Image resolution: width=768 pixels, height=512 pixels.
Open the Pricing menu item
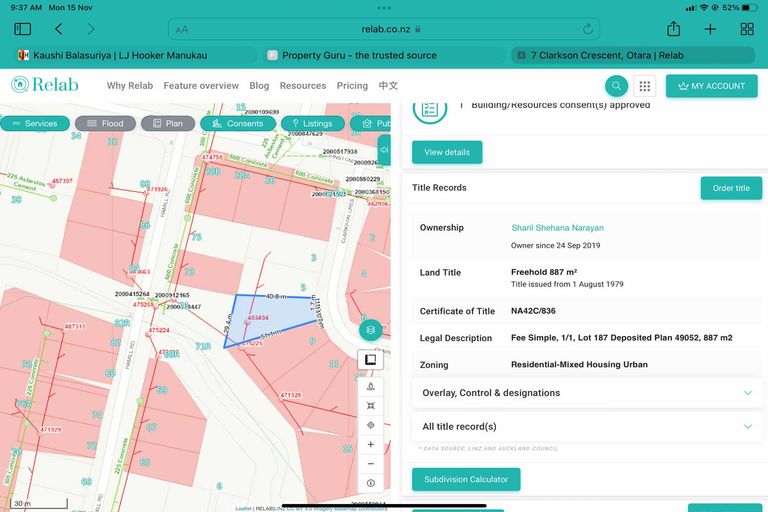pyautogui.click(x=352, y=86)
